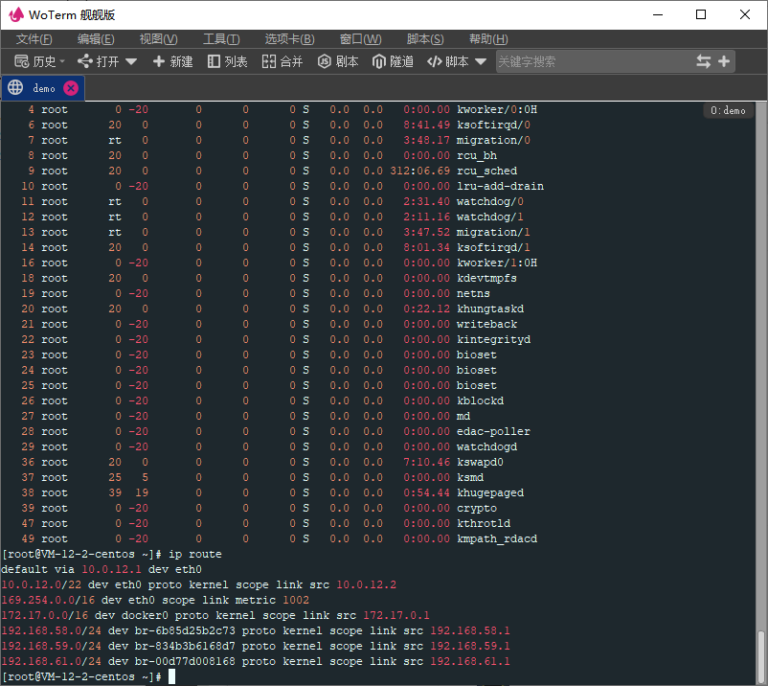The height and width of the screenshot is (686, 768).
Task: Close the demo tab with pink X
Action: pyautogui.click(x=71, y=88)
